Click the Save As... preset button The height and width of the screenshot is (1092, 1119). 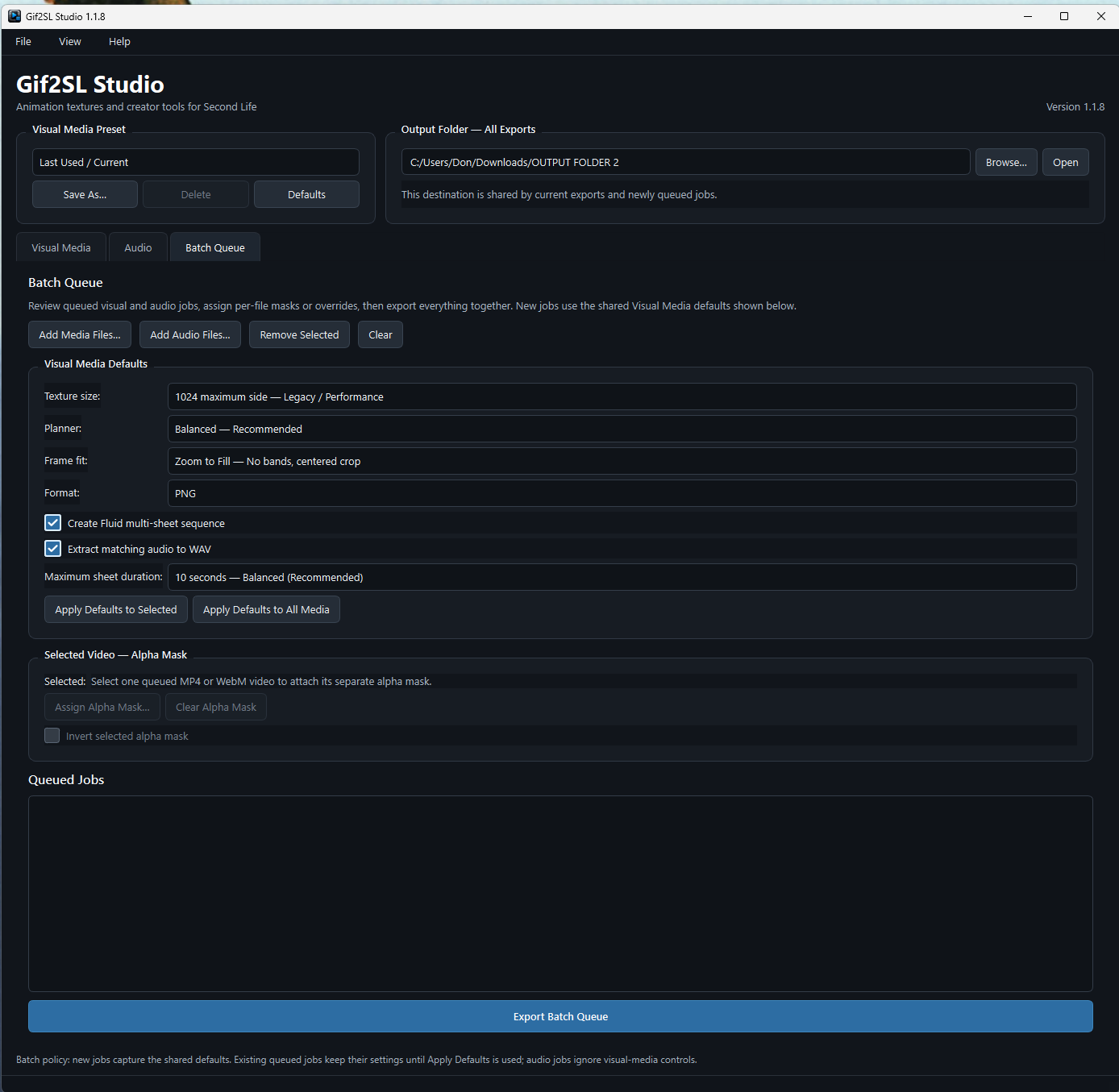tap(85, 194)
